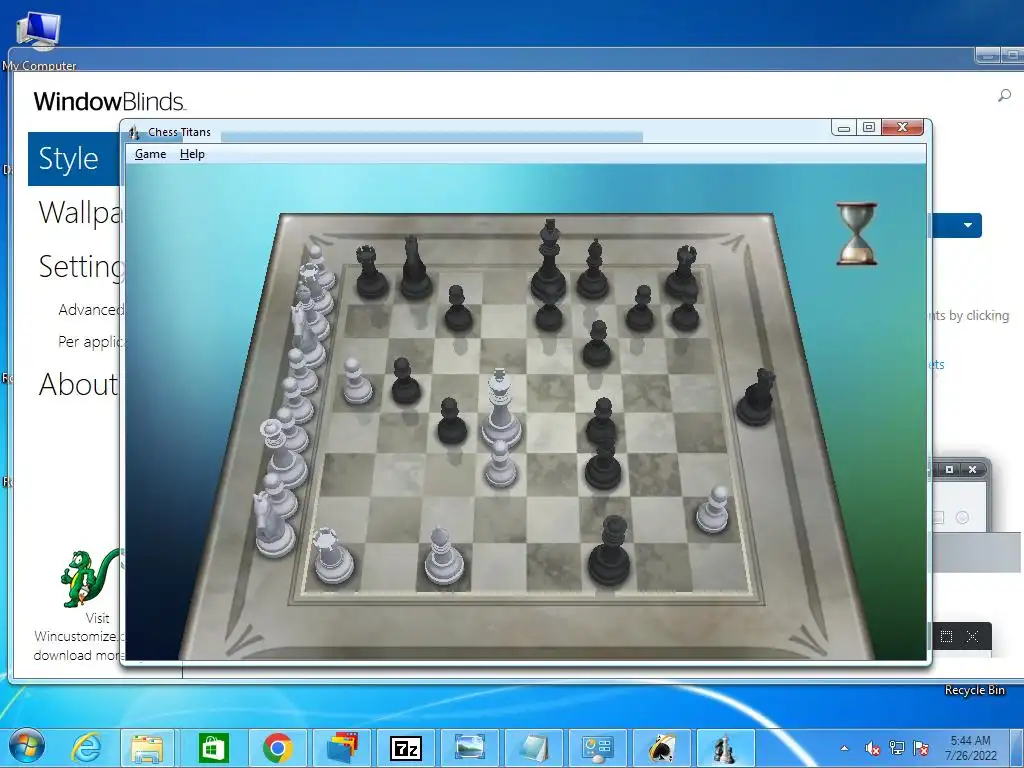
Task: Launch Internet Explorer from the taskbar
Action: (86, 748)
